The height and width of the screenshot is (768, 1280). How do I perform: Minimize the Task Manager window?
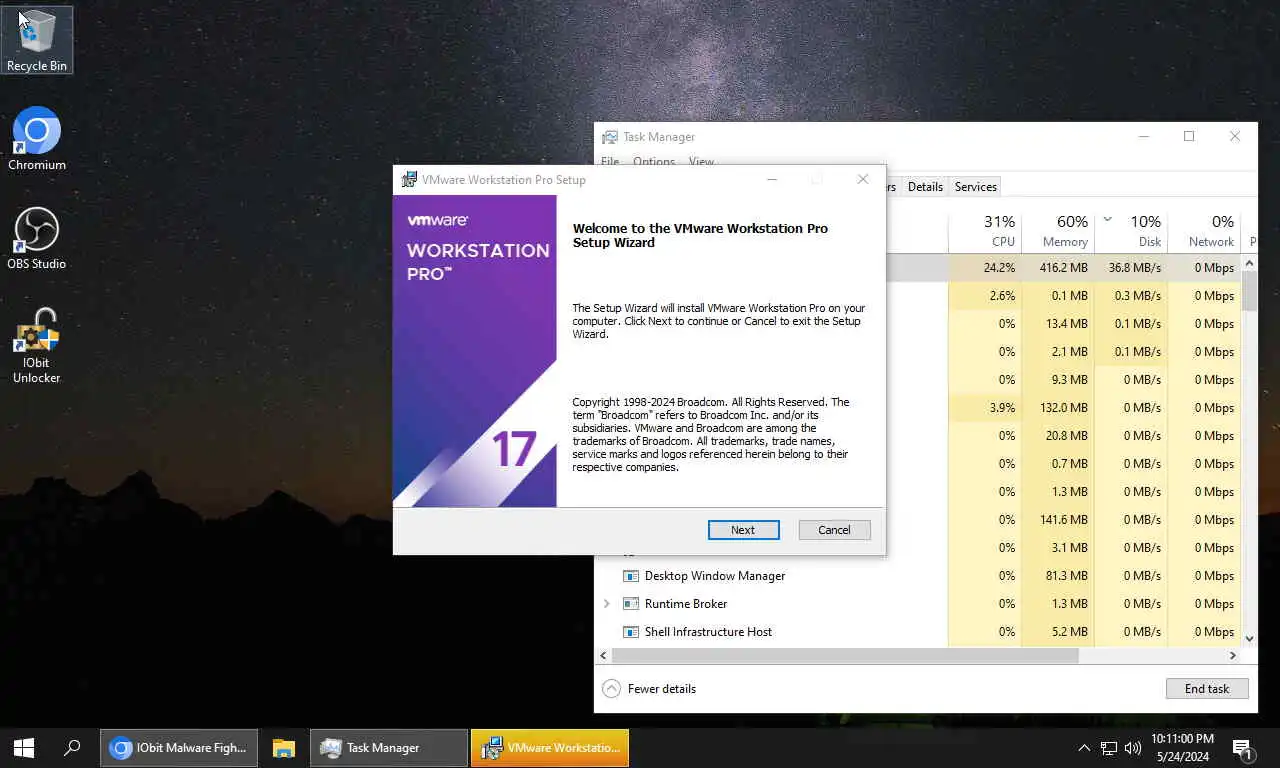pyautogui.click(x=1143, y=137)
